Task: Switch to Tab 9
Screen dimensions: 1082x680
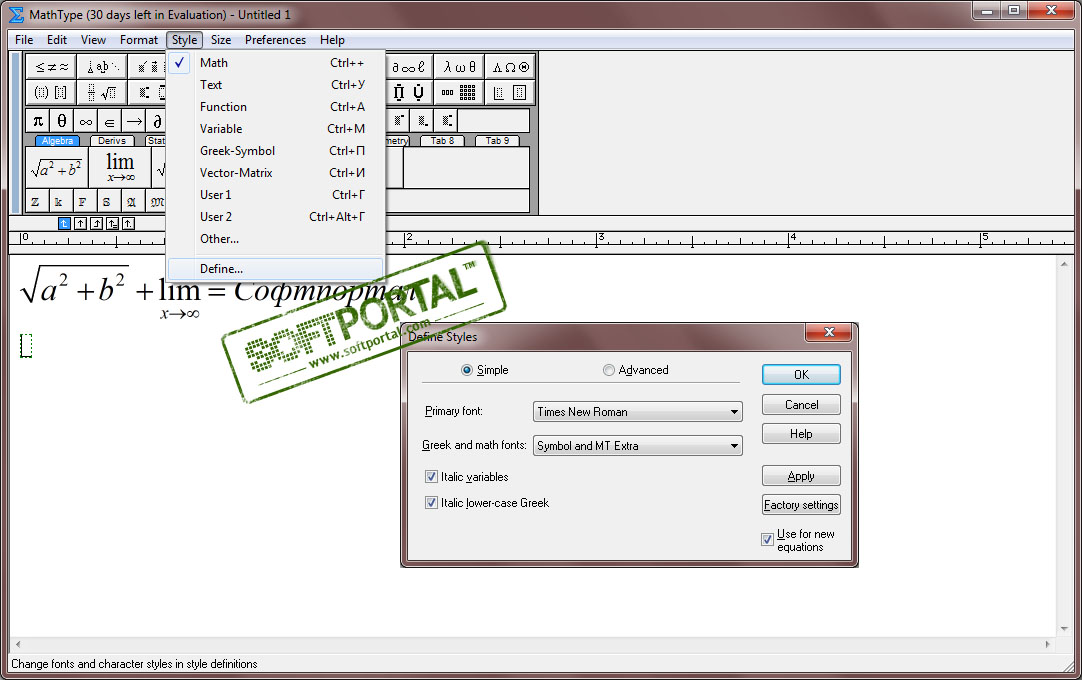Action: coord(498,141)
